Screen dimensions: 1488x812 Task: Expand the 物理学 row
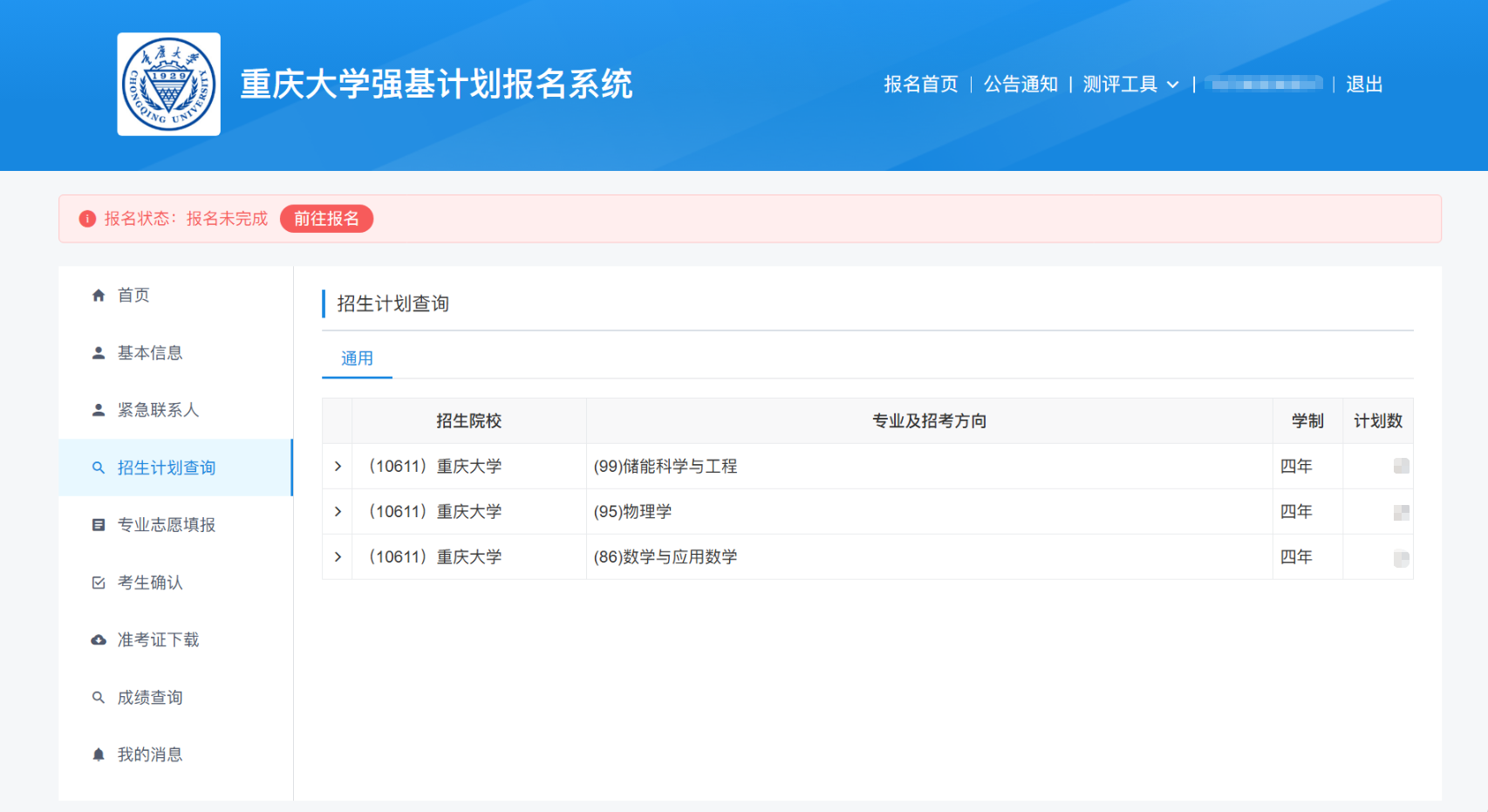pos(338,512)
